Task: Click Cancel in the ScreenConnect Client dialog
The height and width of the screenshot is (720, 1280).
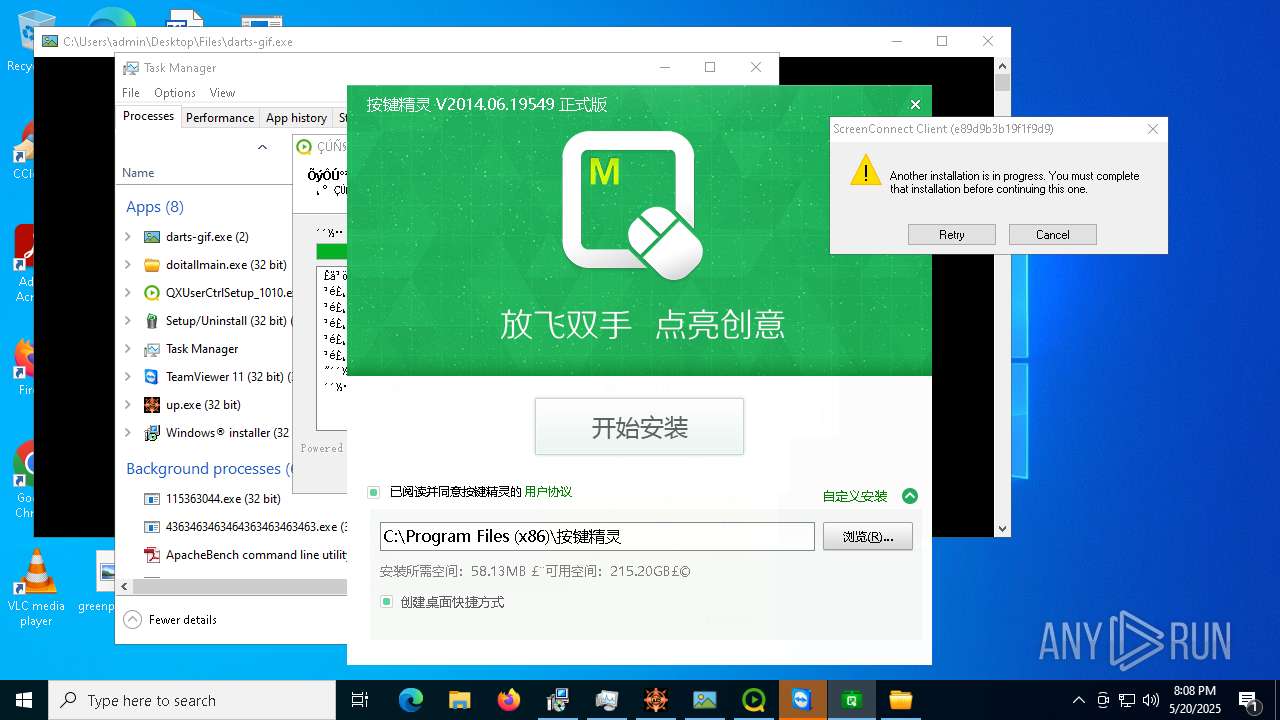Action: coord(1052,234)
